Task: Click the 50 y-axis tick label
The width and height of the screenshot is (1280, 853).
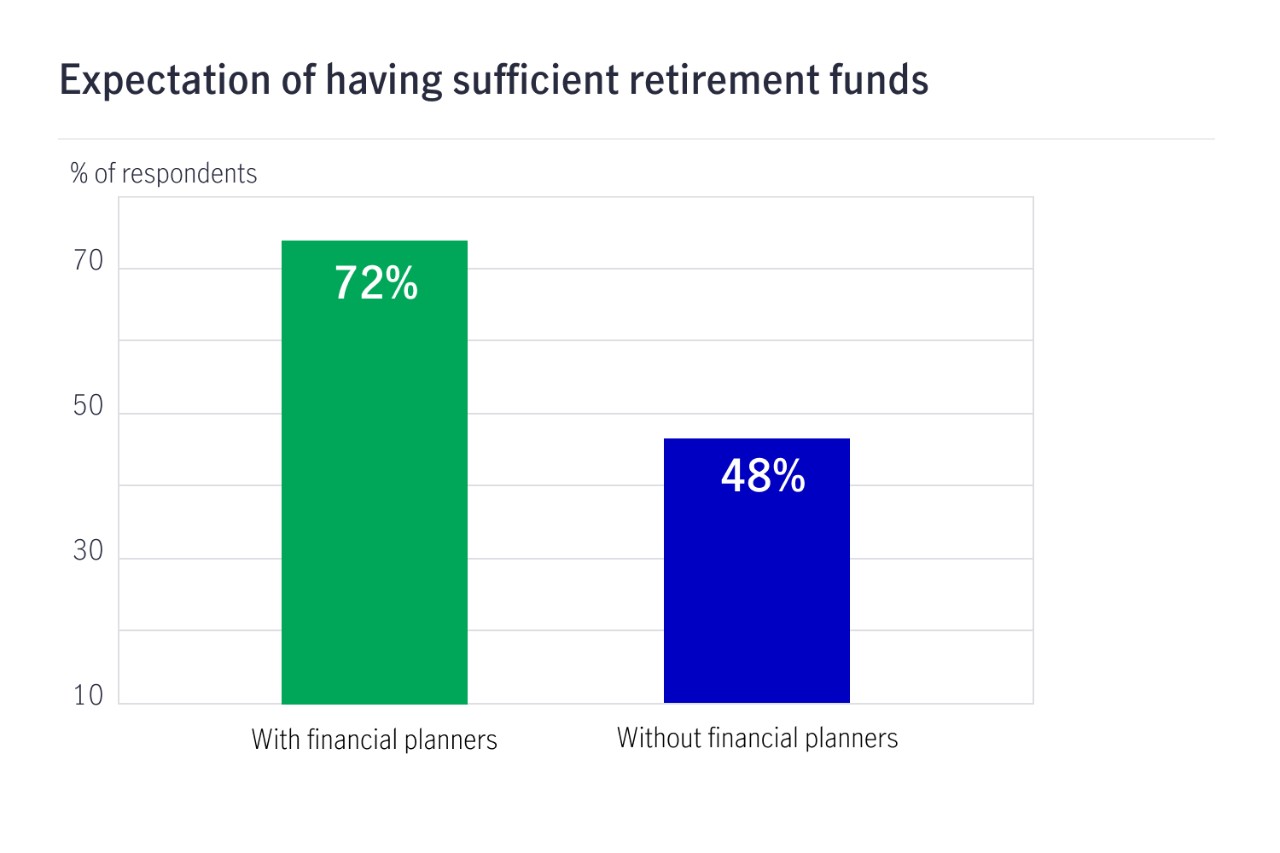Action: (89, 407)
